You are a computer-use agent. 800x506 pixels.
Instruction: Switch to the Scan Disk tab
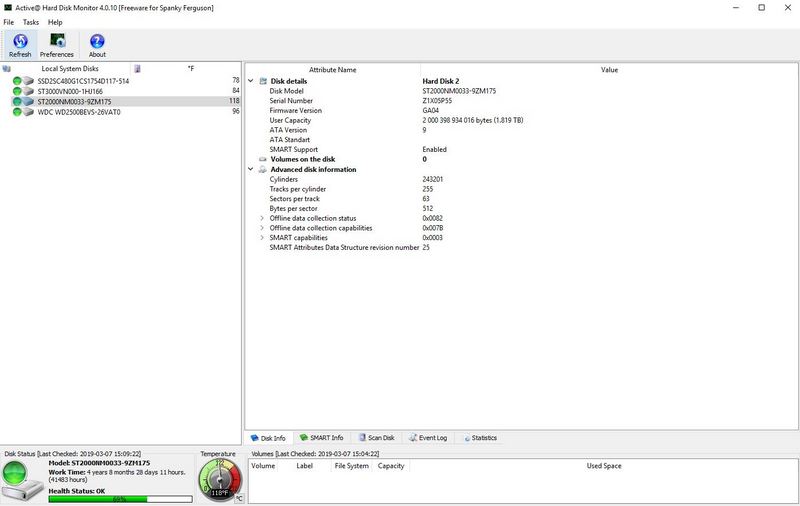point(376,438)
